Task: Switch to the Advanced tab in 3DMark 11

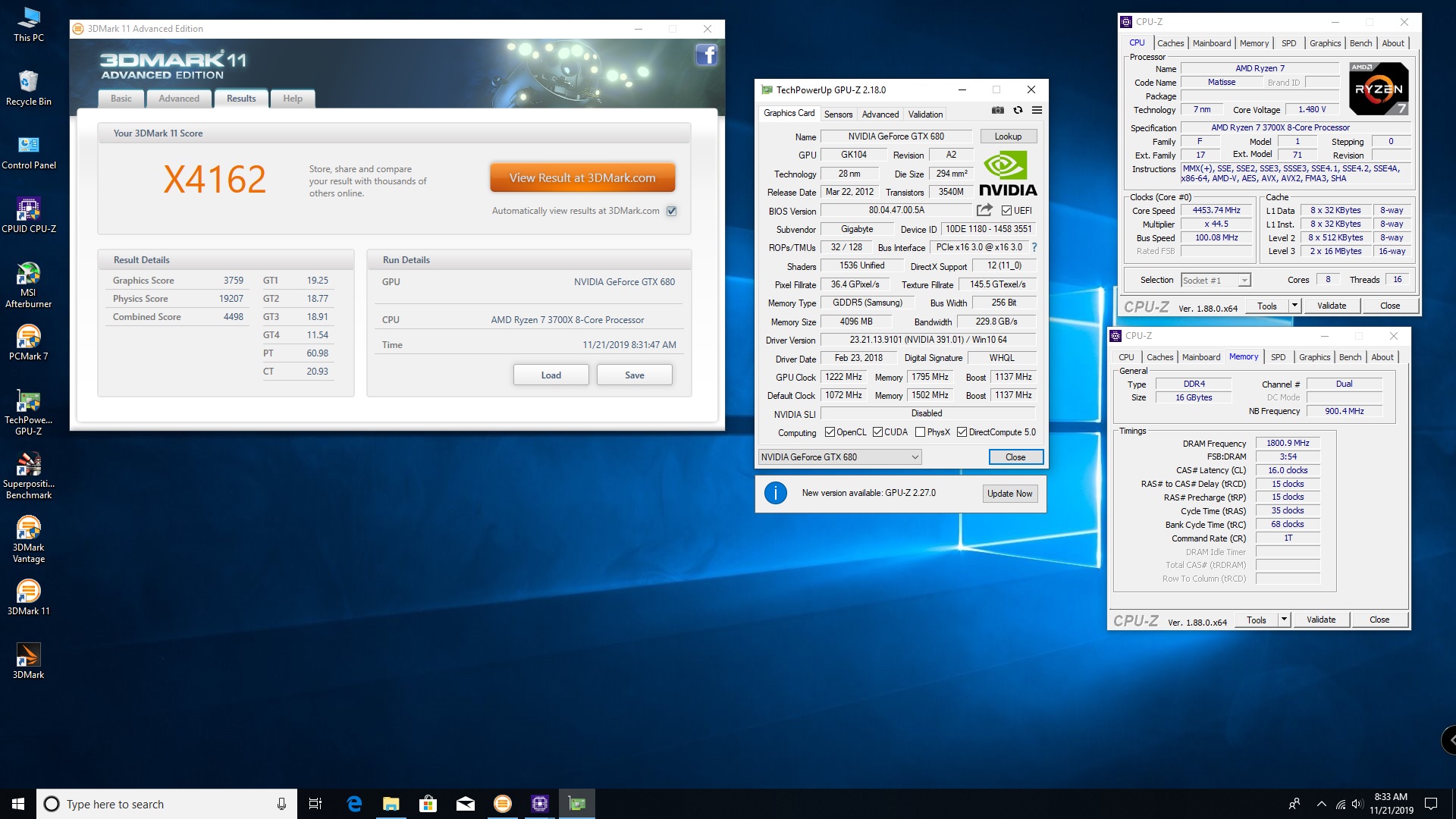Action: tap(179, 99)
